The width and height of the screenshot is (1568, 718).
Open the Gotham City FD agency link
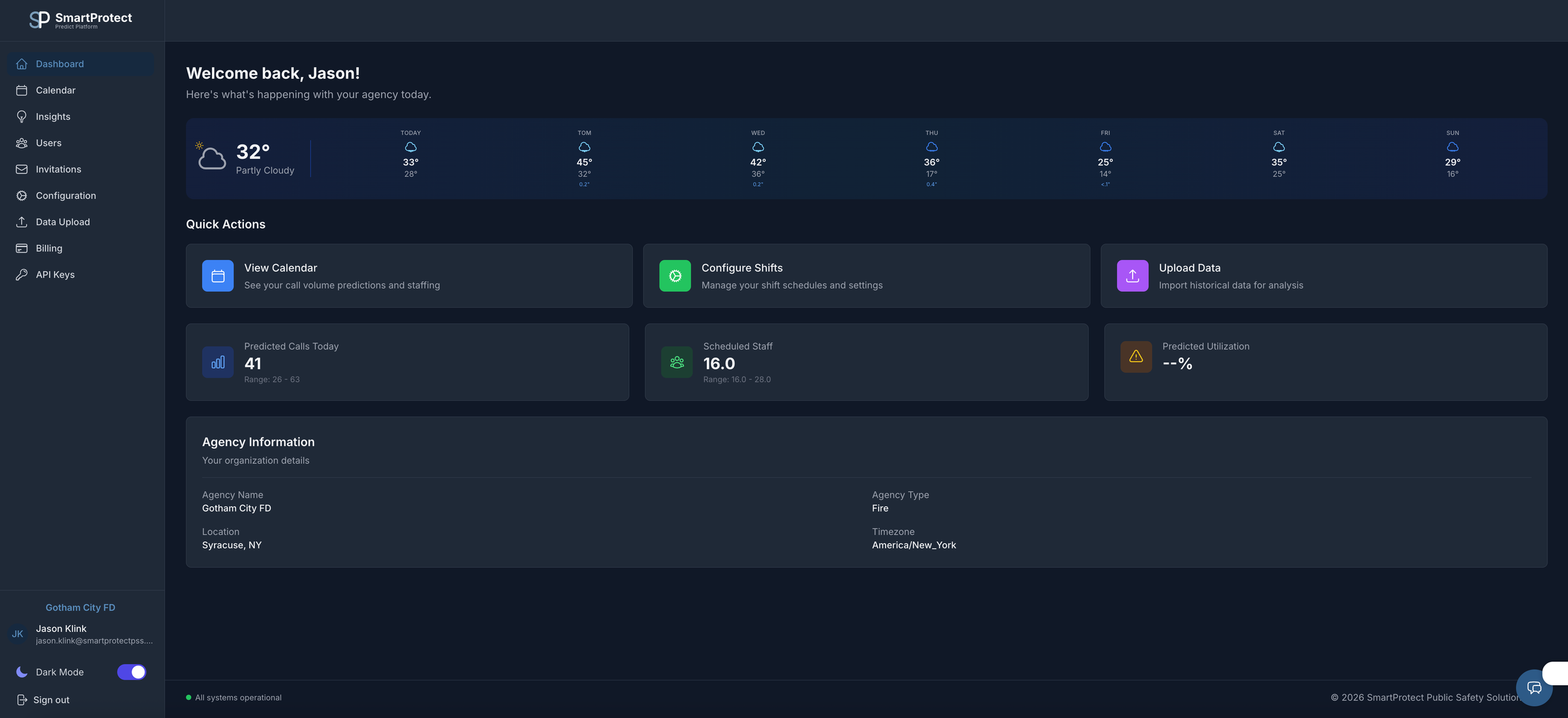pyautogui.click(x=80, y=607)
